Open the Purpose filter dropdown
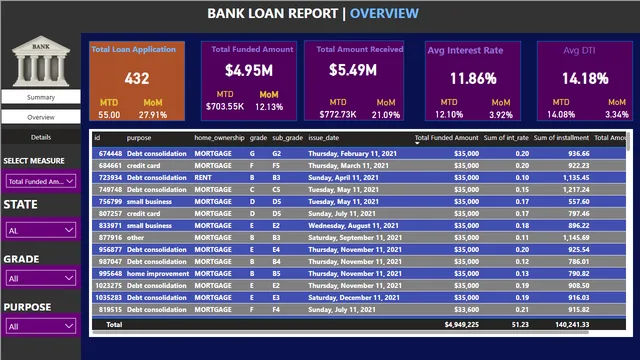Screen dimensions: 640x360 (41, 326)
